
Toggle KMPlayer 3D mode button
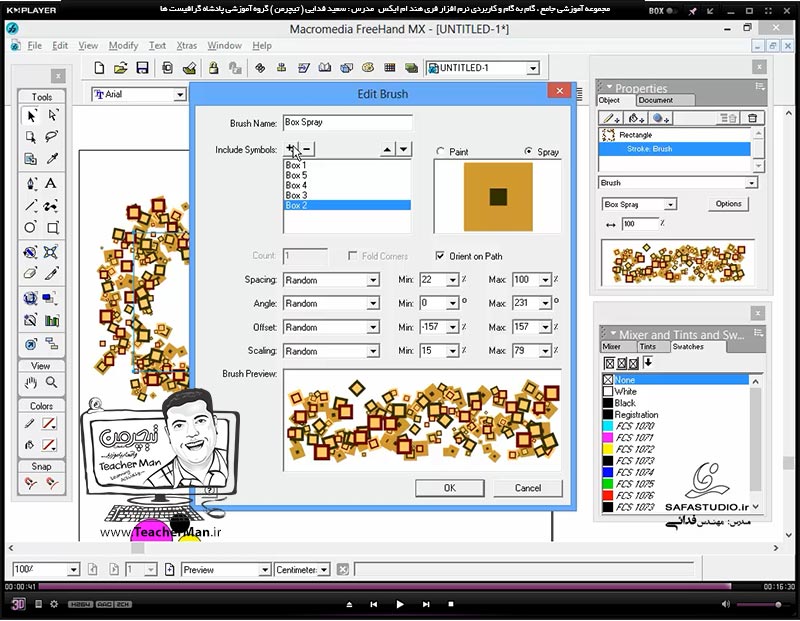coord(18,605)
